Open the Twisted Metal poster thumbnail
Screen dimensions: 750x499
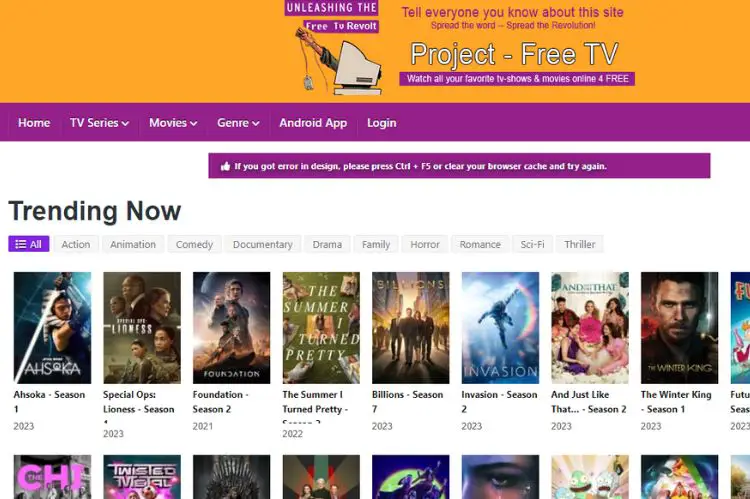(x=142, y=477)
